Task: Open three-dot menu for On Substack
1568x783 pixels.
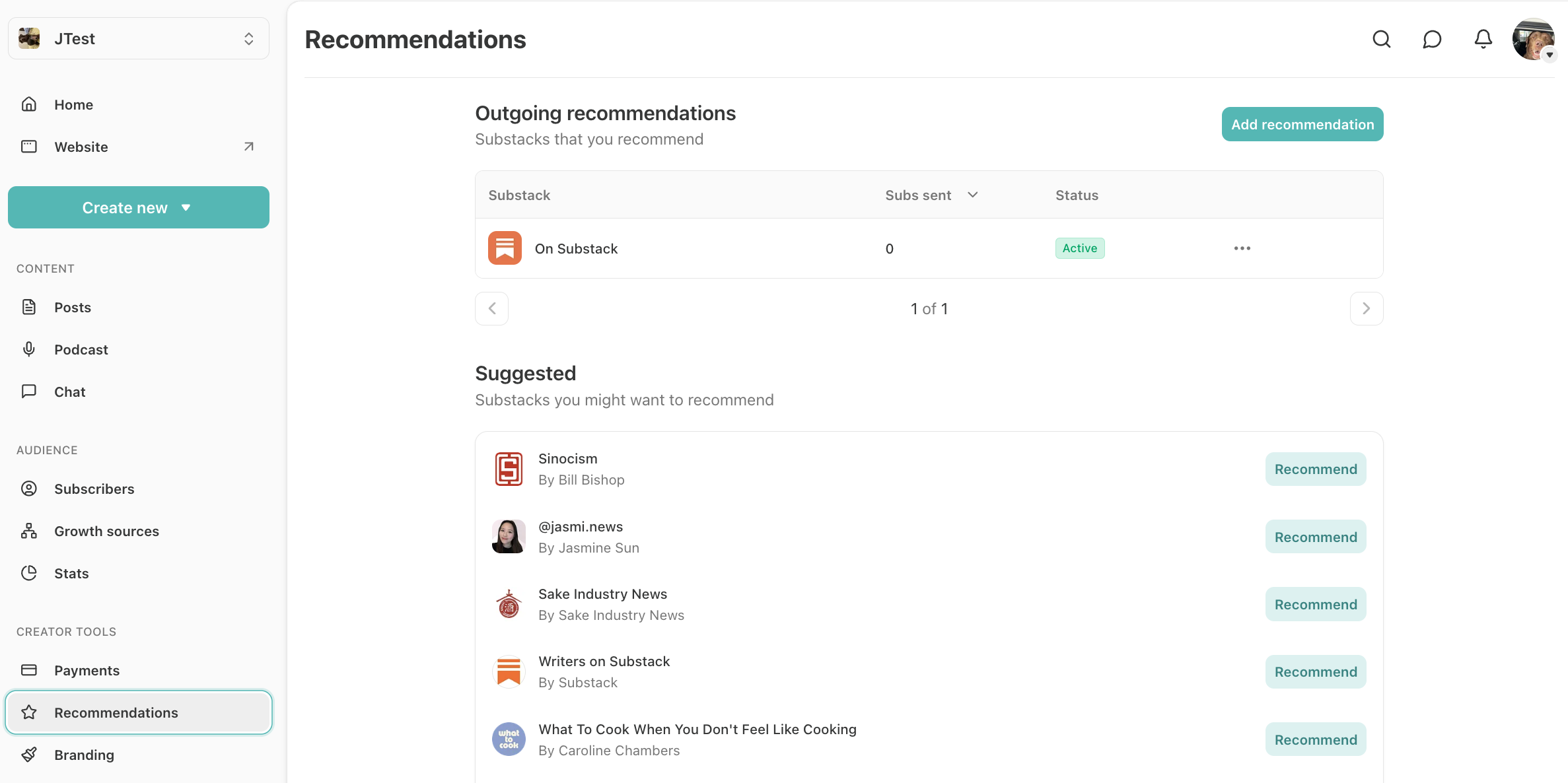Action: (x=1242, y=248)
